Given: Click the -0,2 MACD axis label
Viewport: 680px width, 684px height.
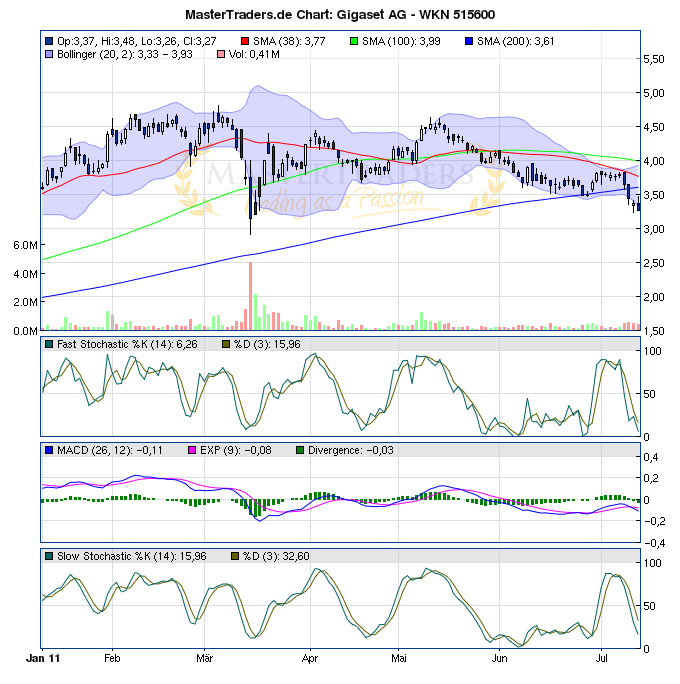Looking at the screenshot, I should 654,521.
